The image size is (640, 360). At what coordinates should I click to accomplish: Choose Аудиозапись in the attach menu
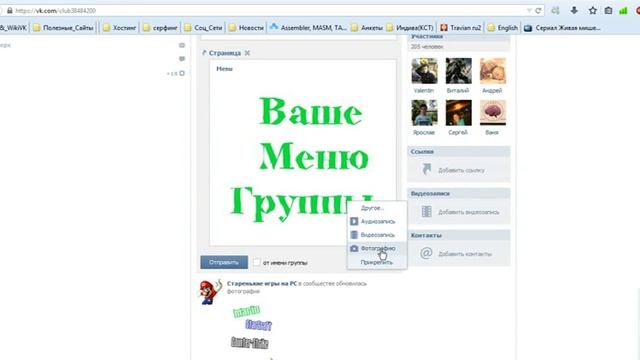pos(377,221)
